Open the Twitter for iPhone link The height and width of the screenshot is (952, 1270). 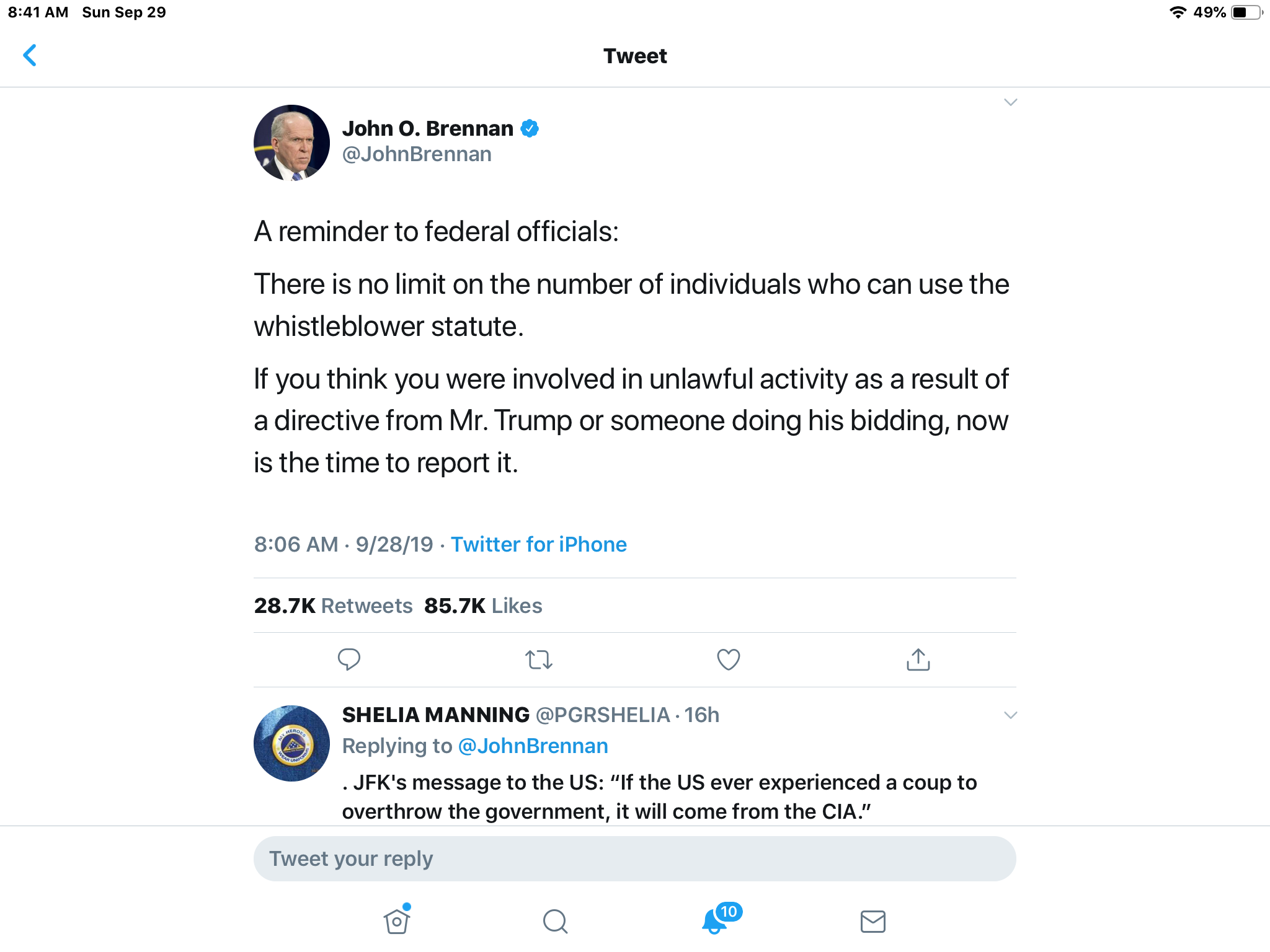point(538,544)
